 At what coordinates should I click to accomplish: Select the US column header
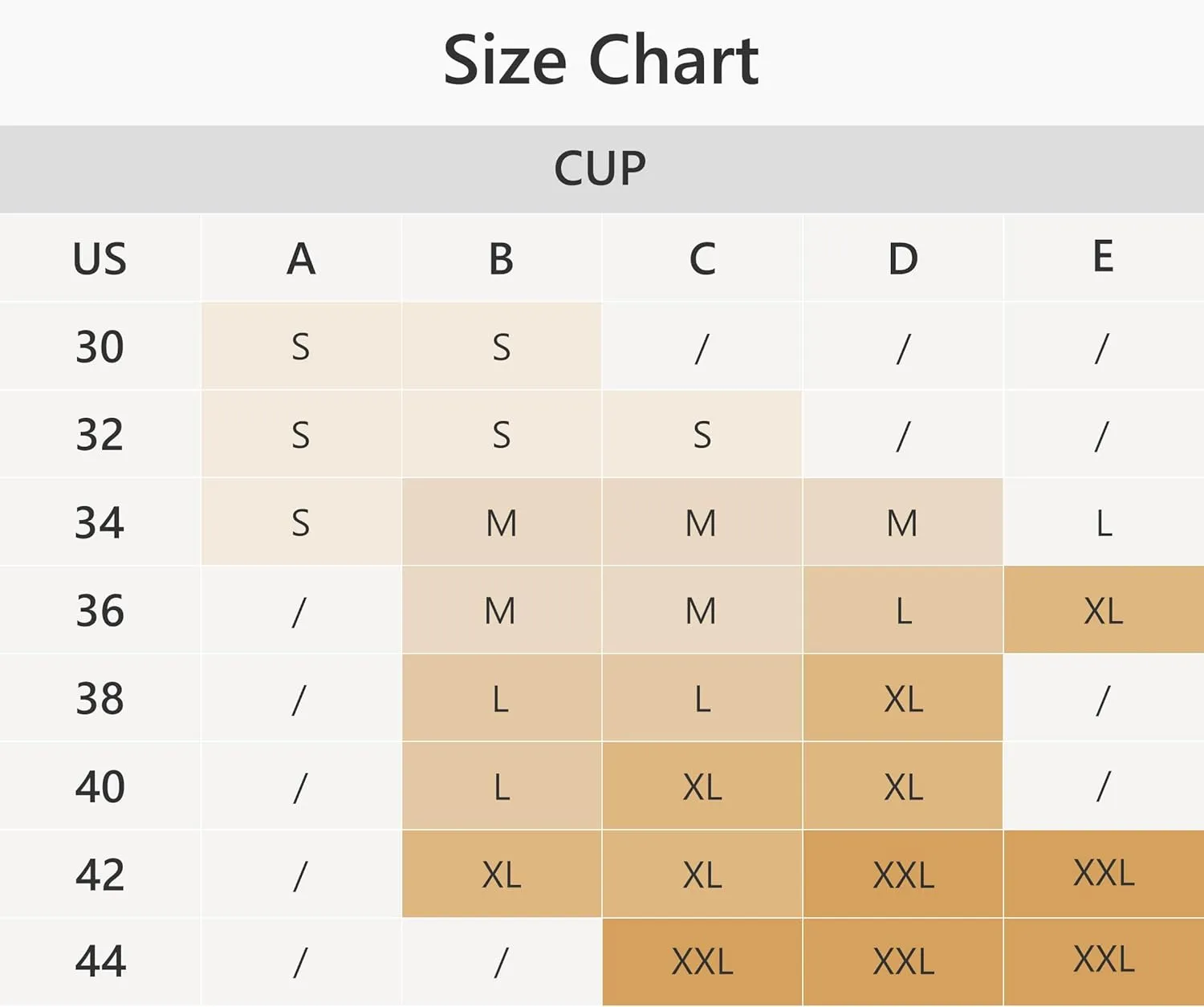100,258
